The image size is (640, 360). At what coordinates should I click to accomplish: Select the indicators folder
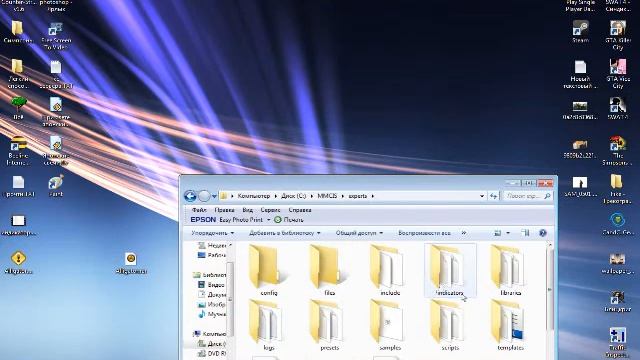click(450, 270)
